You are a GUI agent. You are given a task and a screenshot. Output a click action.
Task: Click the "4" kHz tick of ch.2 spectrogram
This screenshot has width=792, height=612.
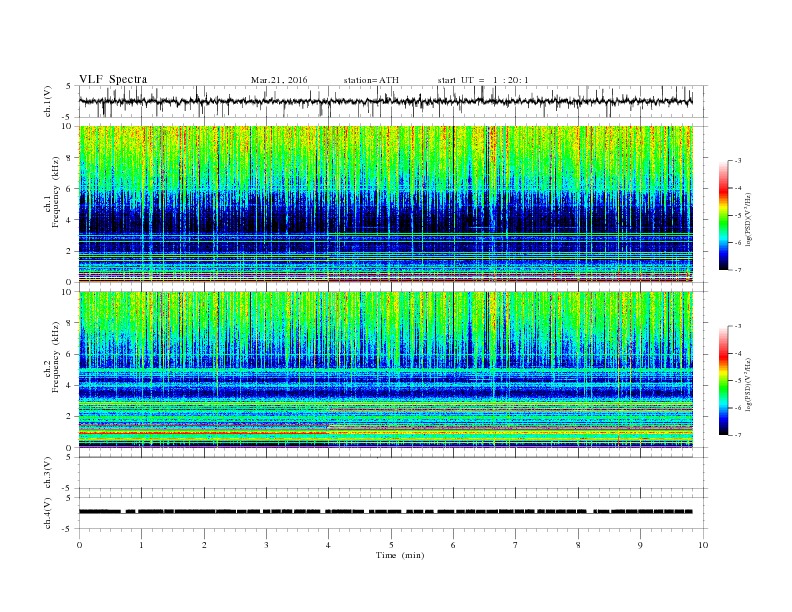69,385
